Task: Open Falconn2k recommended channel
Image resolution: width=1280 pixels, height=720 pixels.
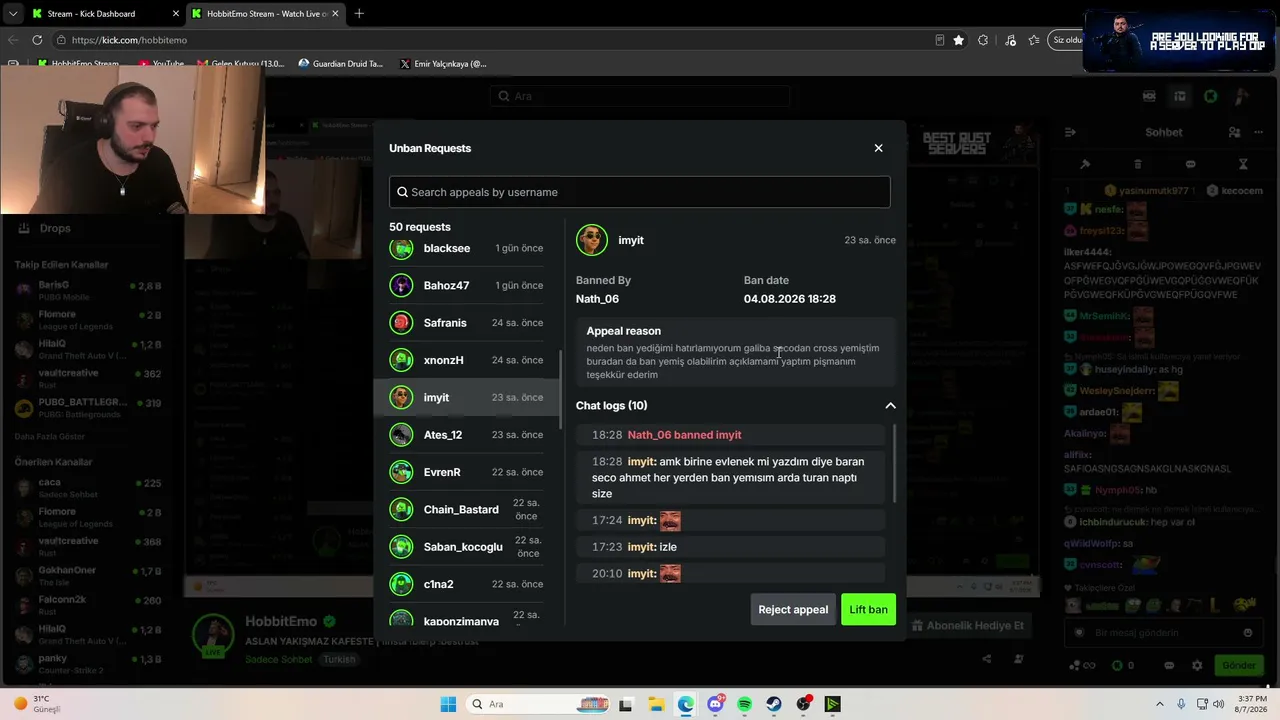Action: point(88,605)
